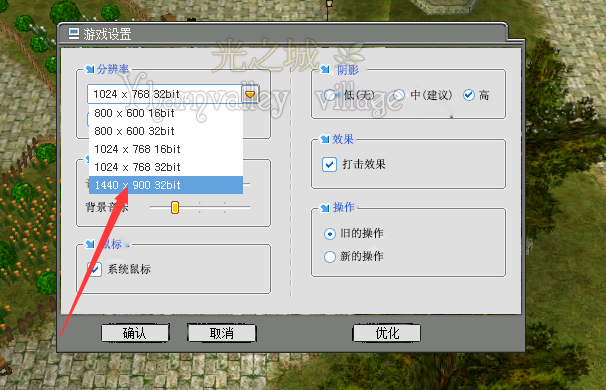Toggle the 系统鼠标 system cursor checkbox
This screenshot has width=606, height=390.
point(95,269)
